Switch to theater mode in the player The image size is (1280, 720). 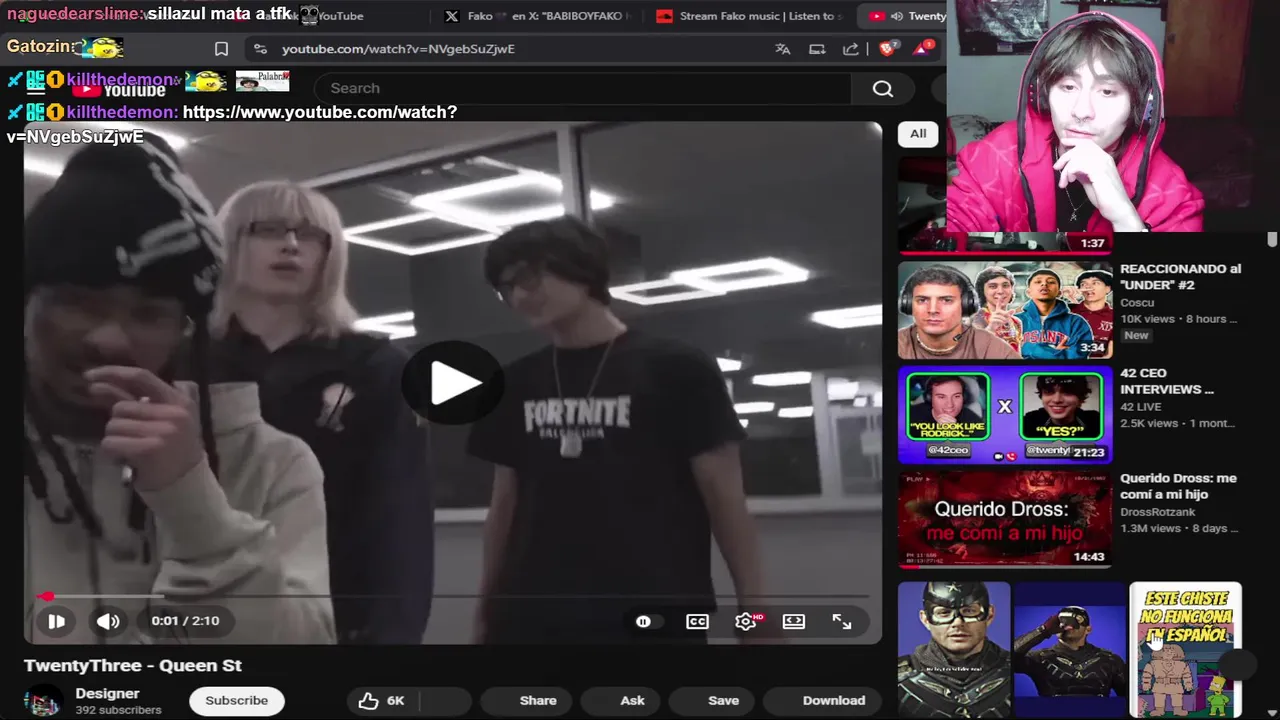(794, 621)
